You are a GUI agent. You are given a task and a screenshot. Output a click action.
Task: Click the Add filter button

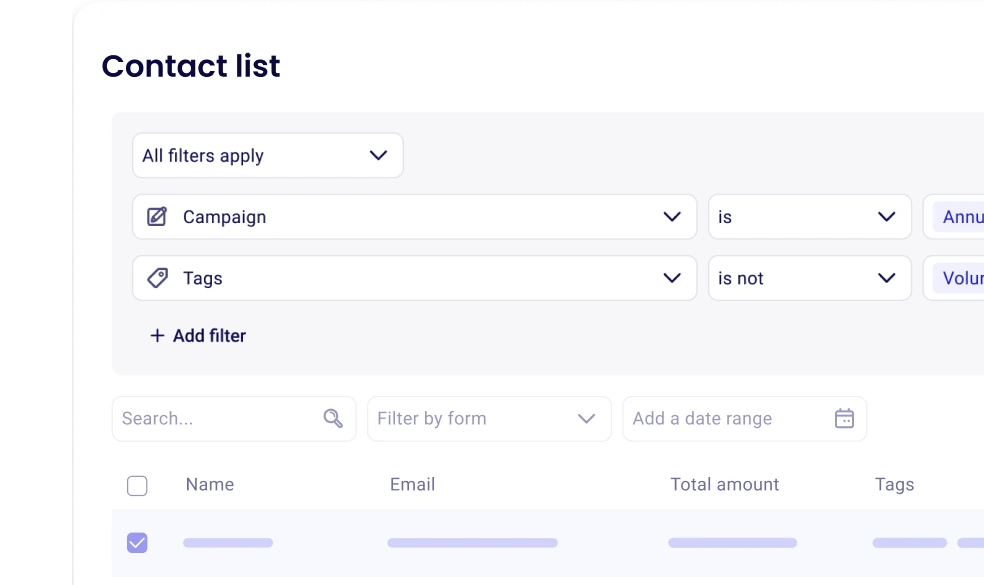[x=208, y=336]
